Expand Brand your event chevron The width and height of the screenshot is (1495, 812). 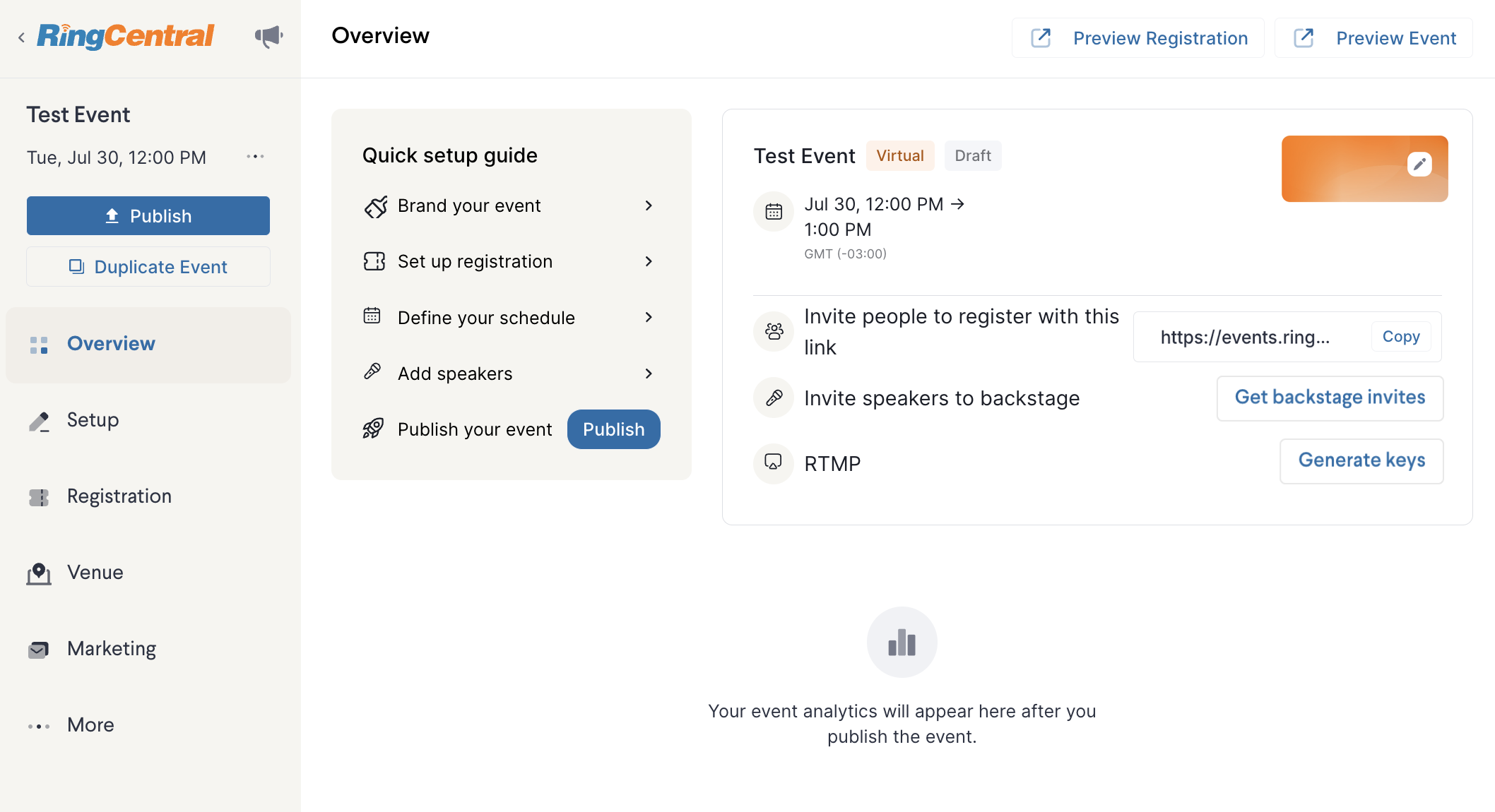pyautogui.click(x=649, y=205)
